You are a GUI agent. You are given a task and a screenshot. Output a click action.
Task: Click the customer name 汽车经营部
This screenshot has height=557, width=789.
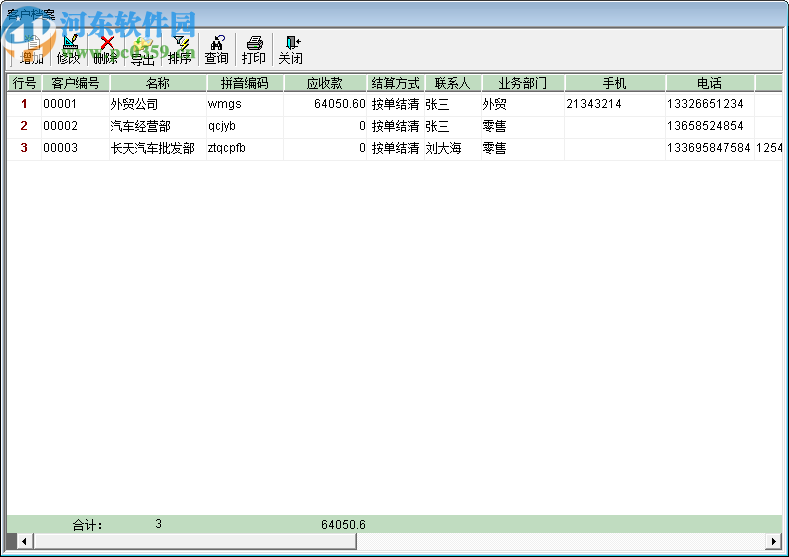(140, 126)
